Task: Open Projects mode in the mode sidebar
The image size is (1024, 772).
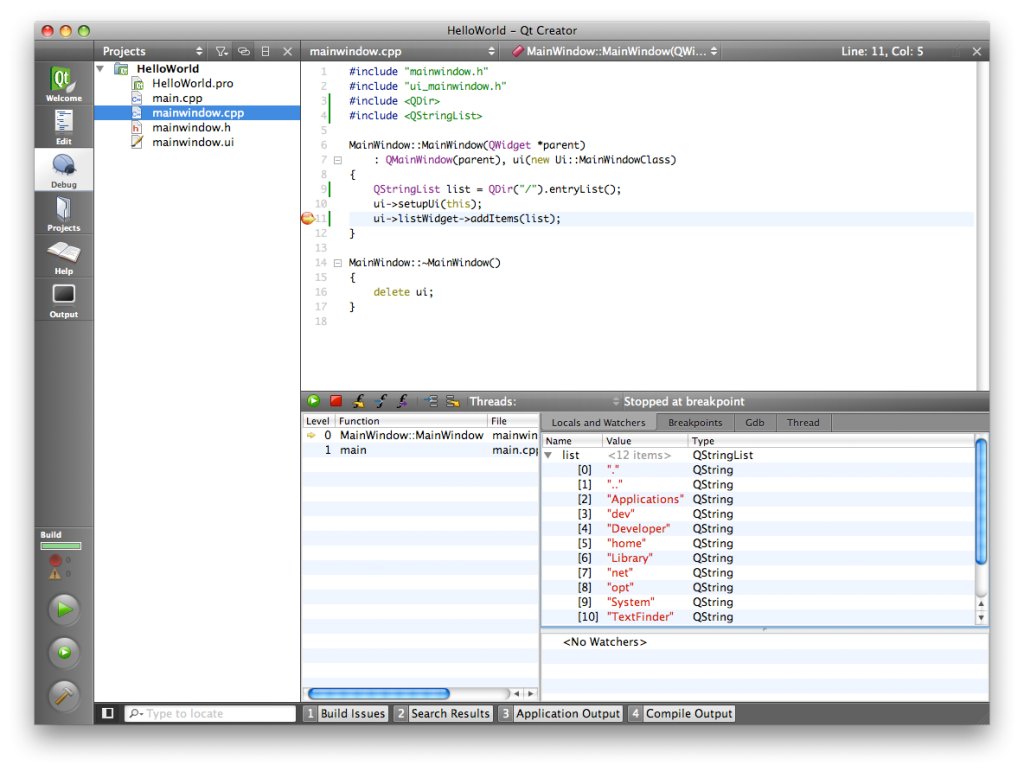Action: coord(63,214)
